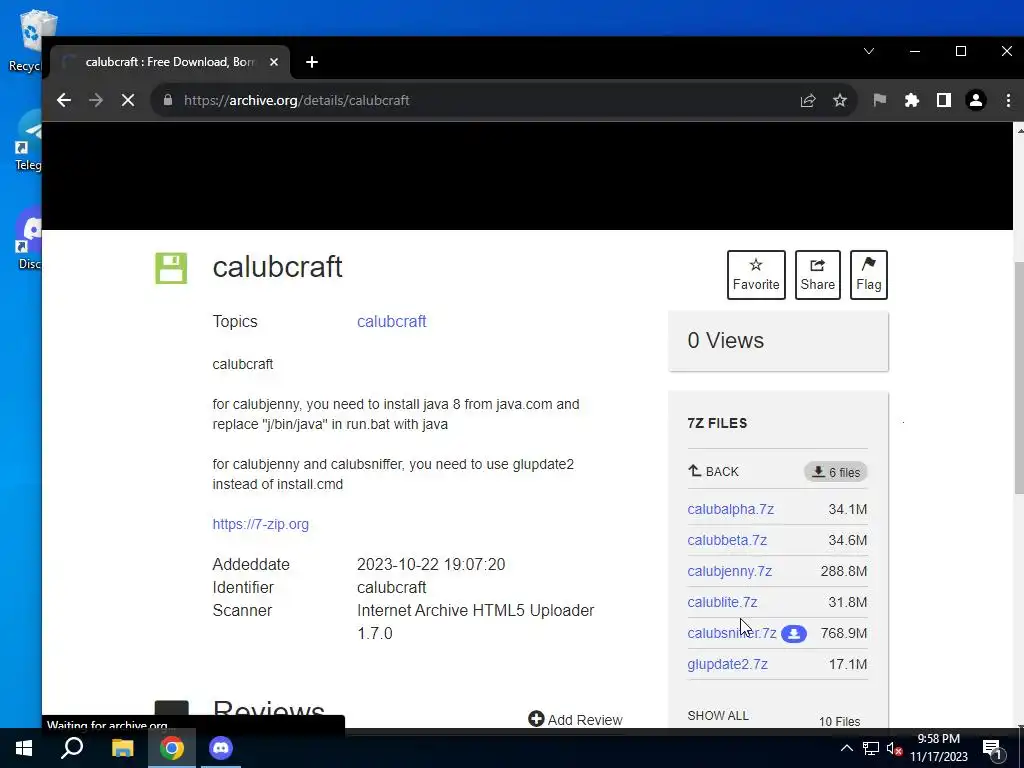Open the Extensions puzzle menu
This screenshot has height=768, width=1024.
pyautogui.click(x=912, y=100)
